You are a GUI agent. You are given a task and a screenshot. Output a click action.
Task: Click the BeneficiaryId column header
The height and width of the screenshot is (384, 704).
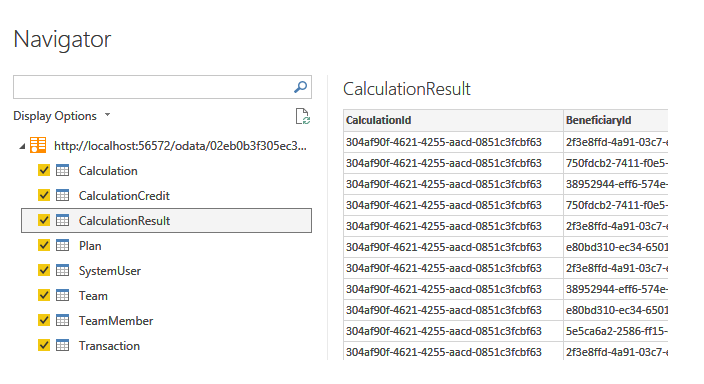tap(616, 120)
